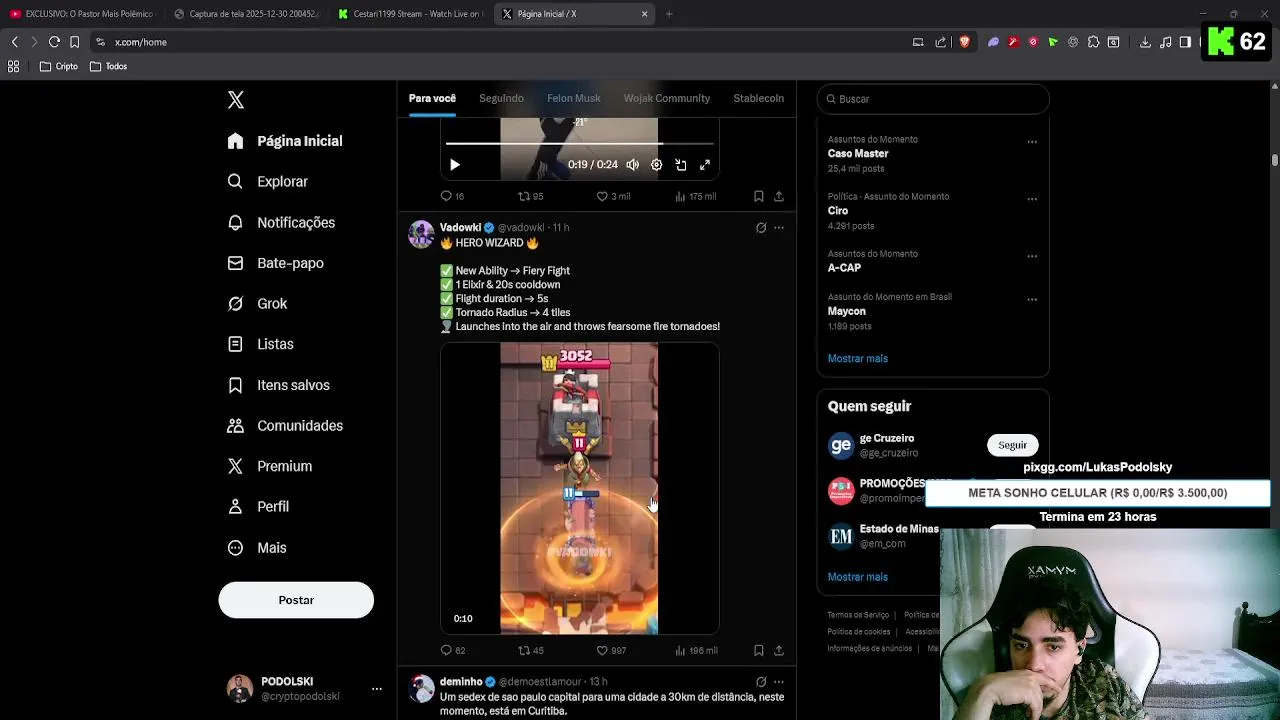Repost Vadowki post with 45 reposts
The image size is (1280, 720).
[x=530, y=650]
